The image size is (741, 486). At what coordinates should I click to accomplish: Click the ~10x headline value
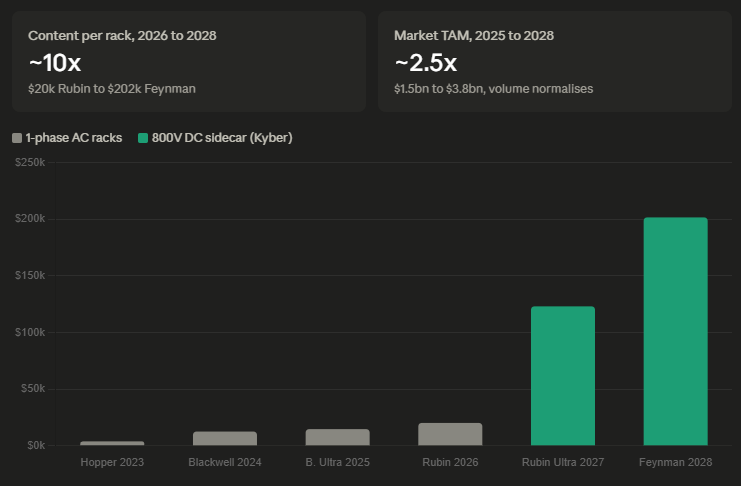click(x=55, y=63)
